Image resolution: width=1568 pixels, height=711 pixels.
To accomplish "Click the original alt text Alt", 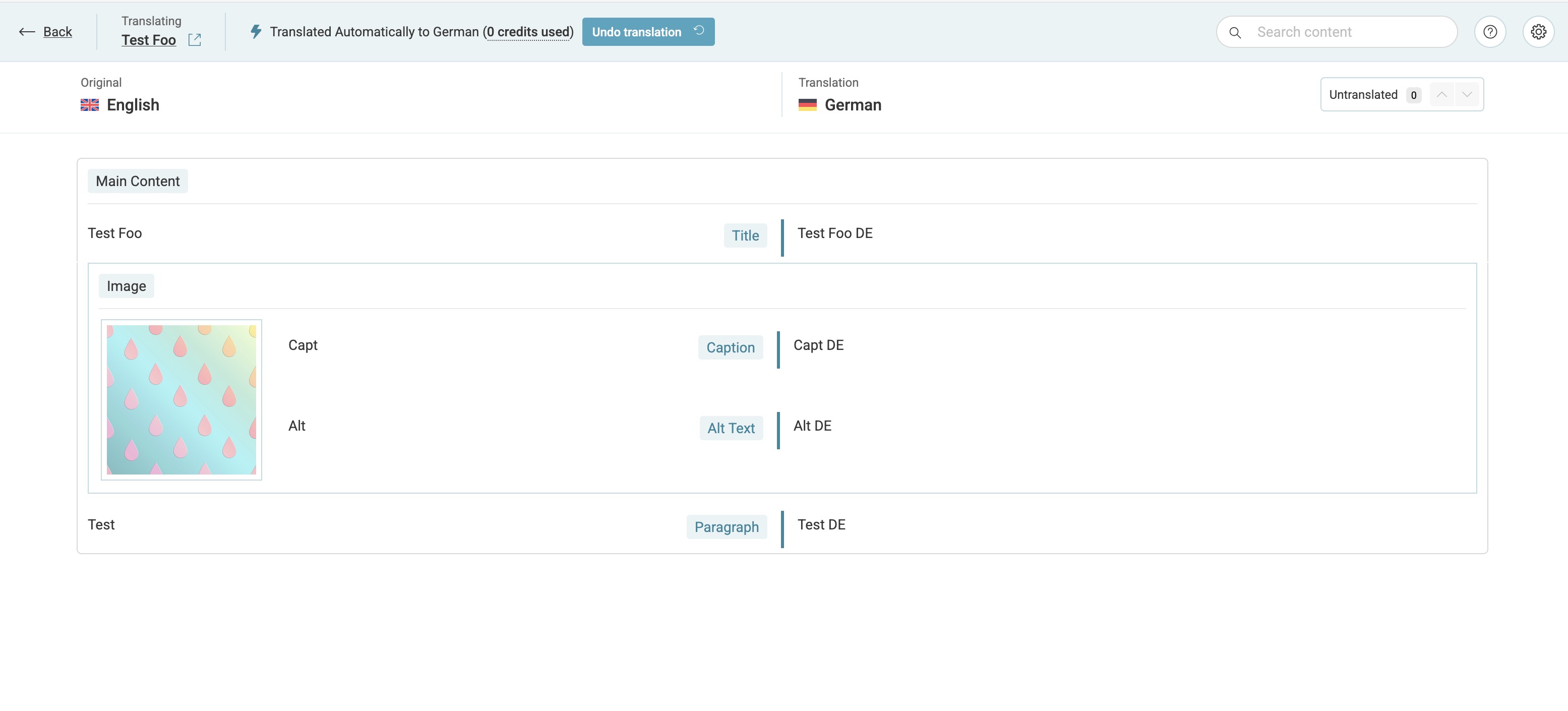I will tap(296, 426).
